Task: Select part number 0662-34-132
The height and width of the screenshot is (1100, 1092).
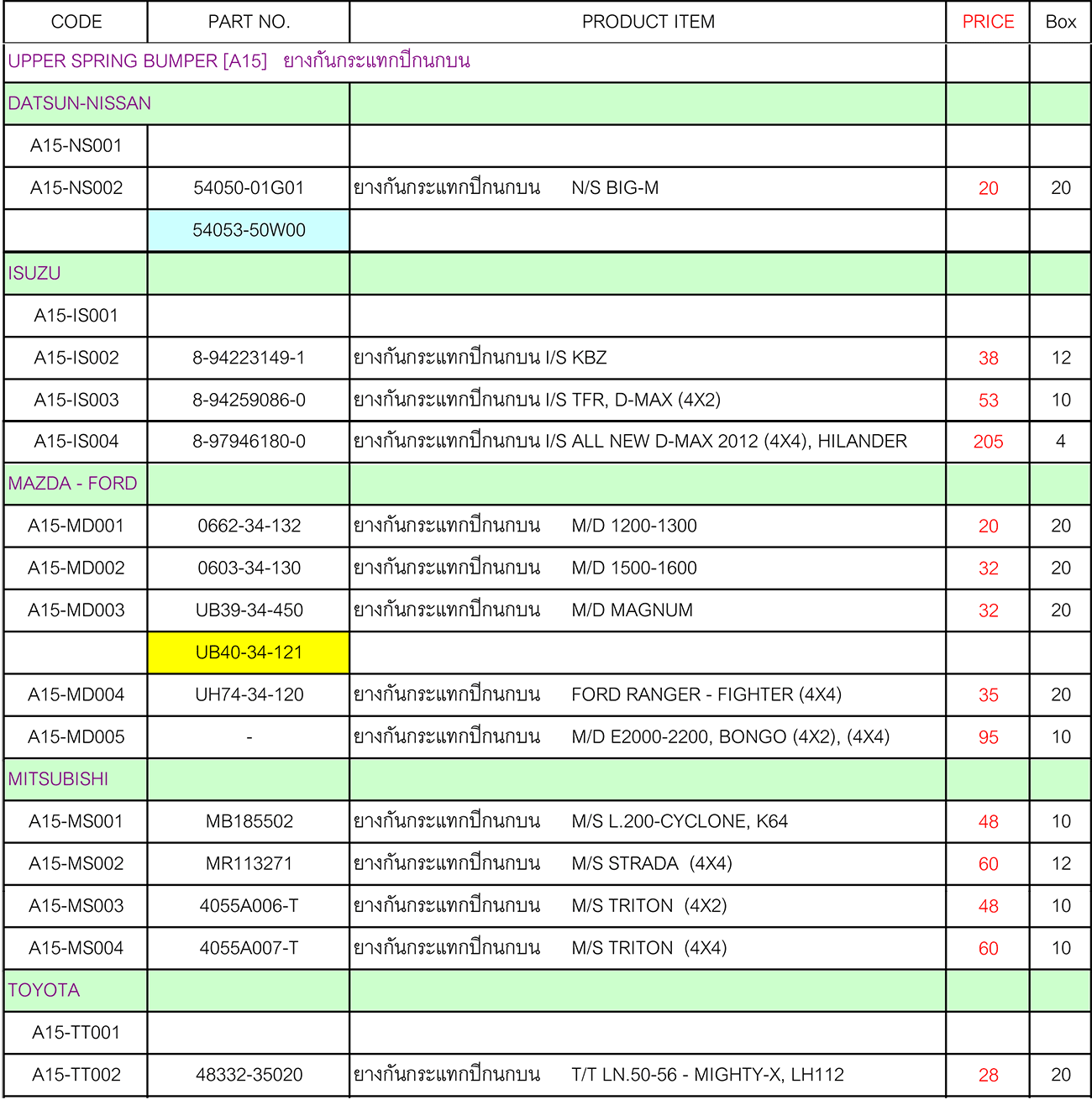Action: pos(249,526)
